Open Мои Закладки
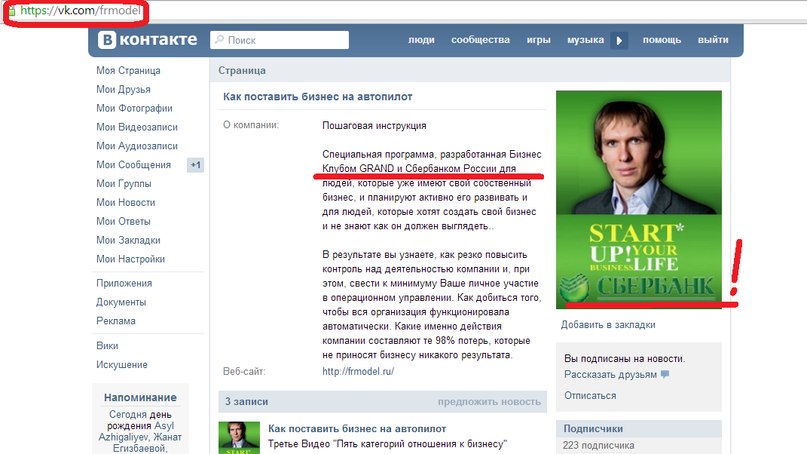The height and width of the screenshot is (454, 807). pos(128,240)
